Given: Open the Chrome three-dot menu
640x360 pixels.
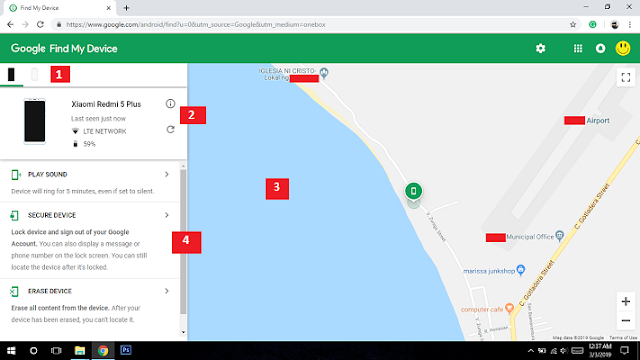Looking at the screenshot, I should (630, 24).
